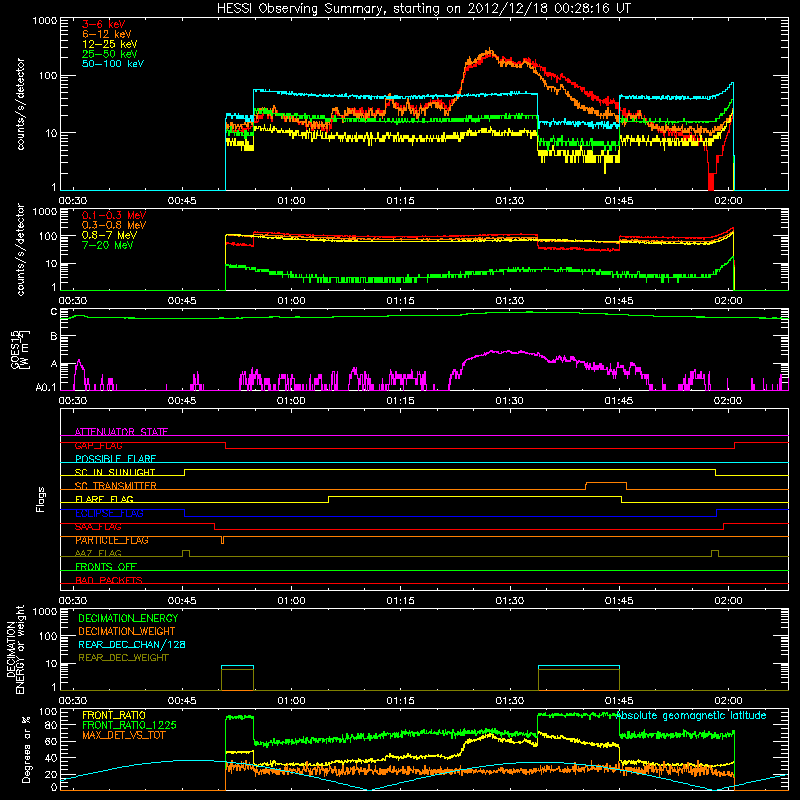This screenshot has width=800, height=800.
Task: Click the HESSI Observing Summary plot title
Action: (x=424, y=9)
